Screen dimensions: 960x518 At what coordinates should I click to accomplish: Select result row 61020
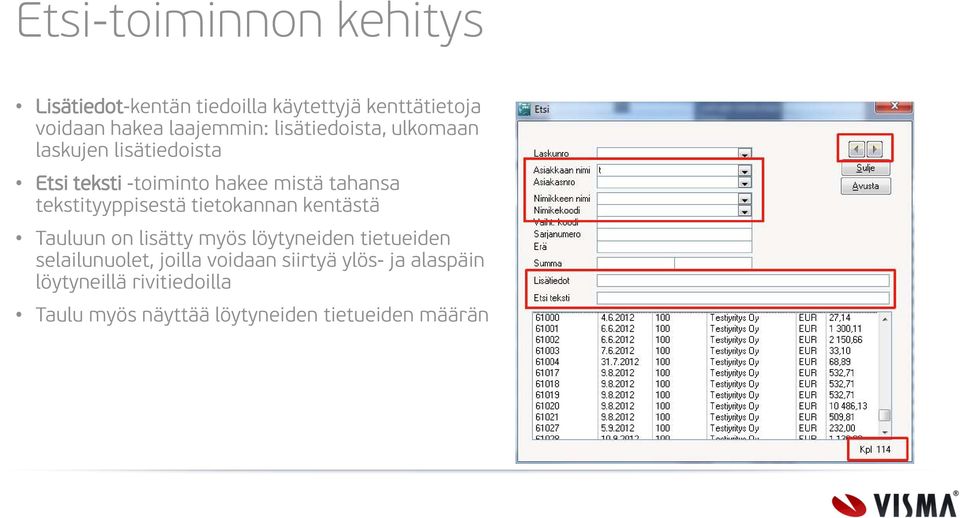pos(706,406)
